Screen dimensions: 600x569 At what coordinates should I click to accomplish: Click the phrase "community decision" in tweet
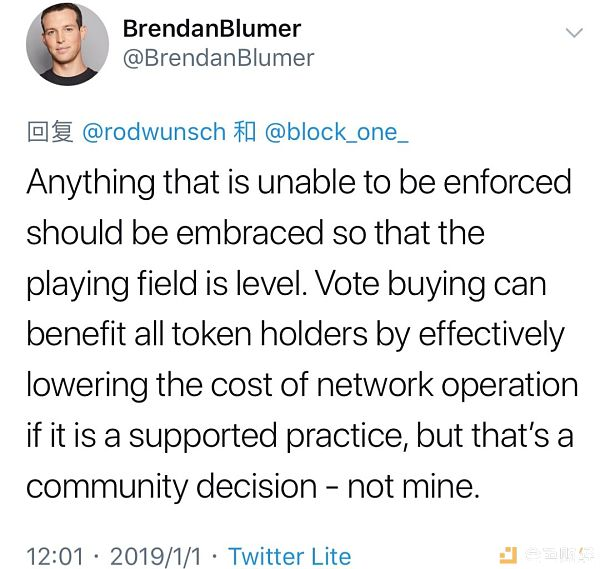(171, 487)
